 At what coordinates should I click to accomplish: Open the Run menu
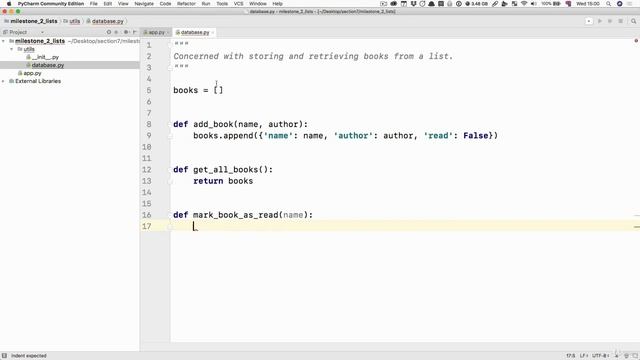206,4
